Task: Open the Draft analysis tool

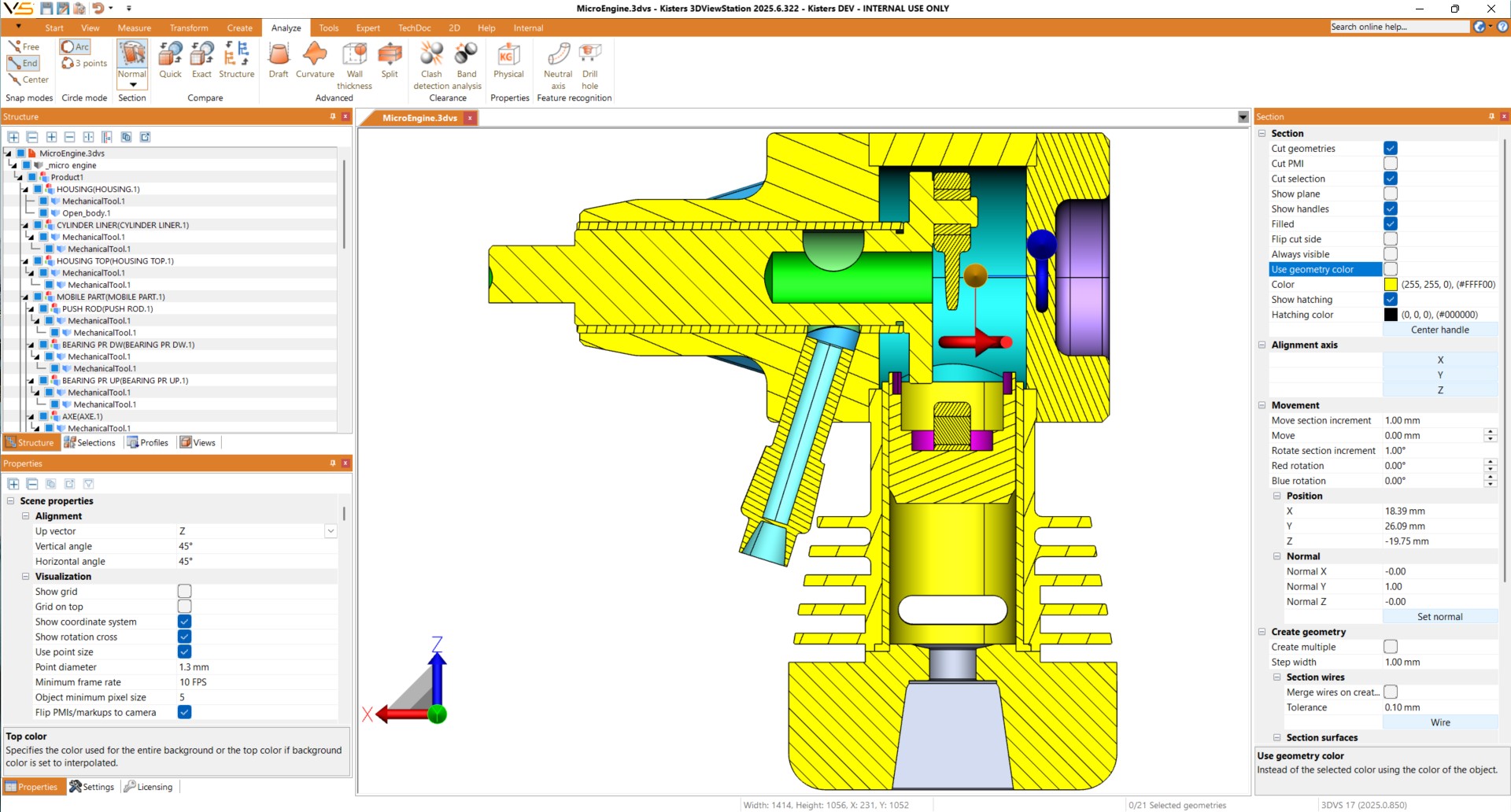Action: pyautogui.click(x=278, y=55)
